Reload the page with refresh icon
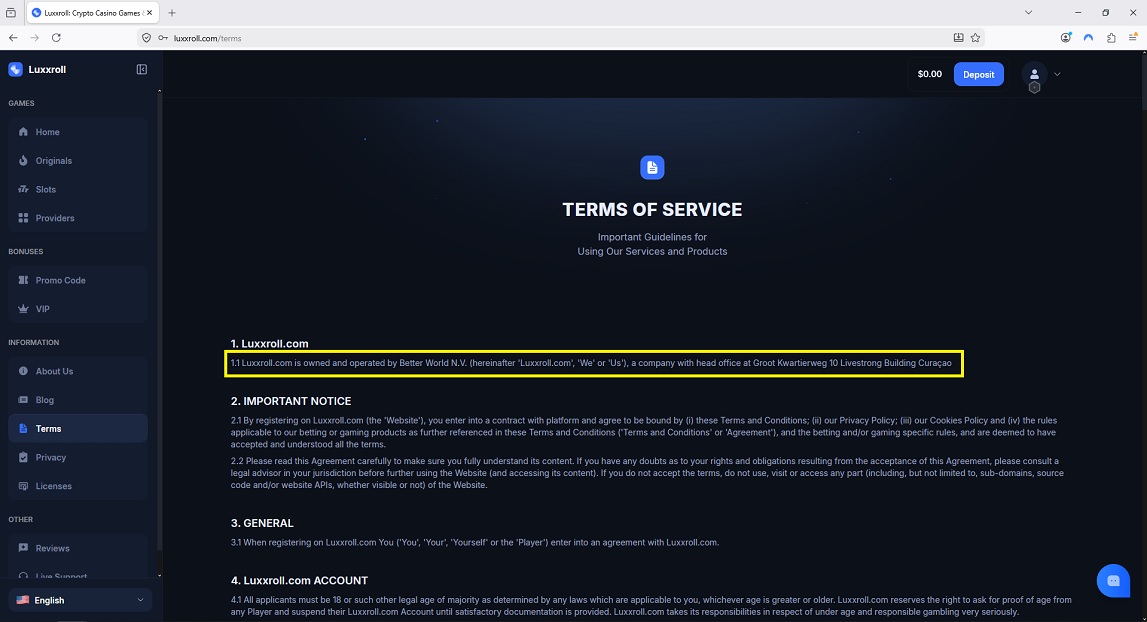 coord(56,37)
